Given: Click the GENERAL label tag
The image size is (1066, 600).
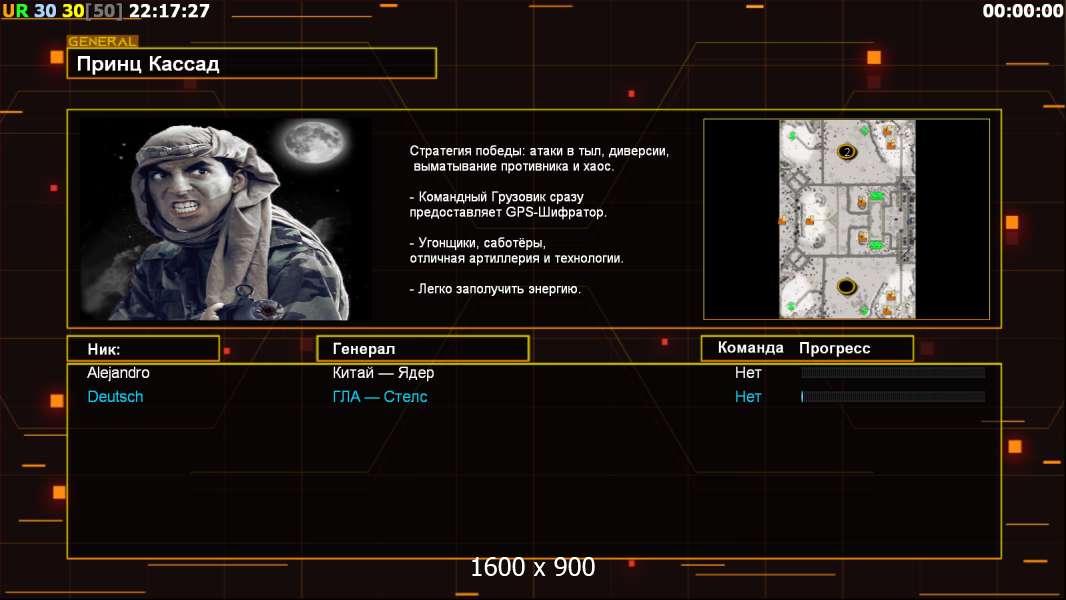Looking at the screenshot, I should point(103,41).
